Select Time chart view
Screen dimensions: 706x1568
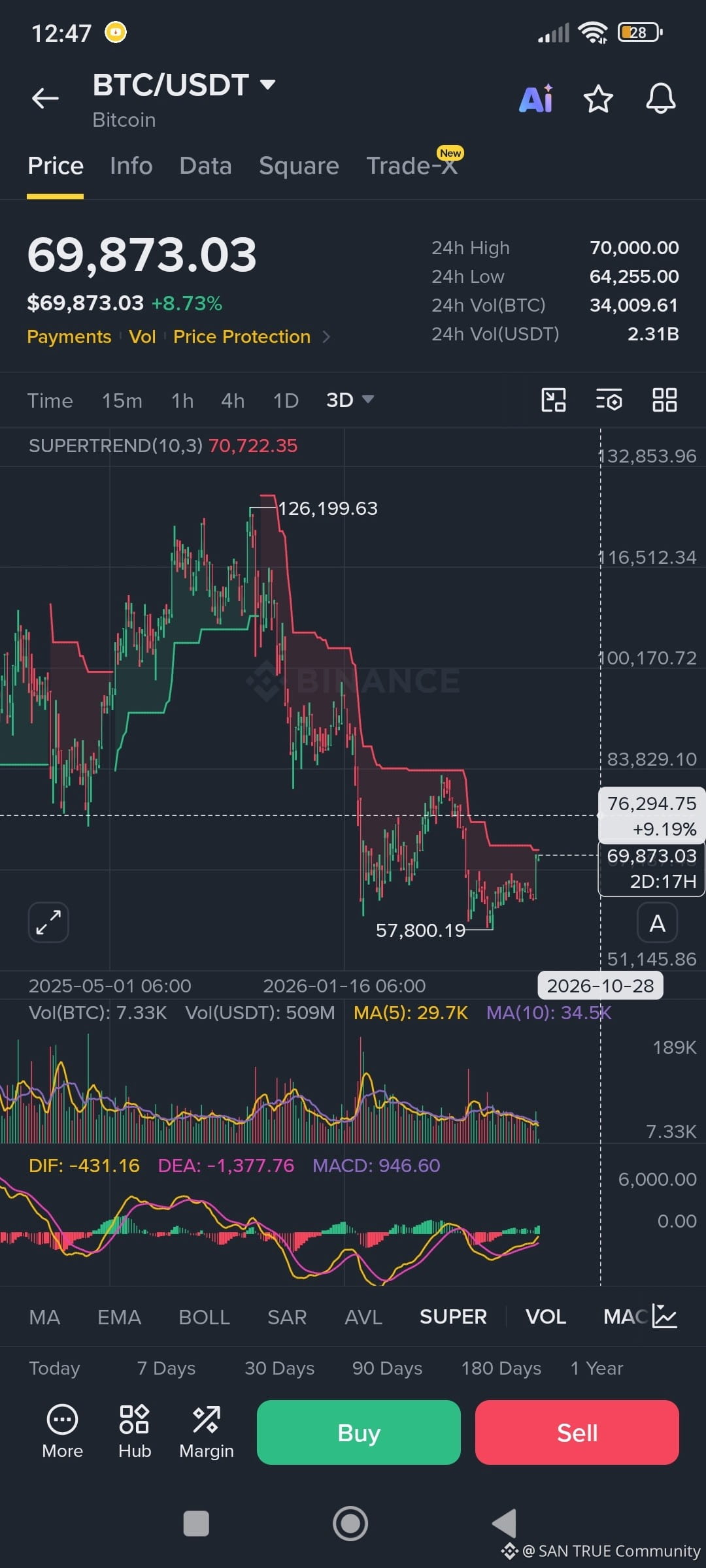click(50, 400)
